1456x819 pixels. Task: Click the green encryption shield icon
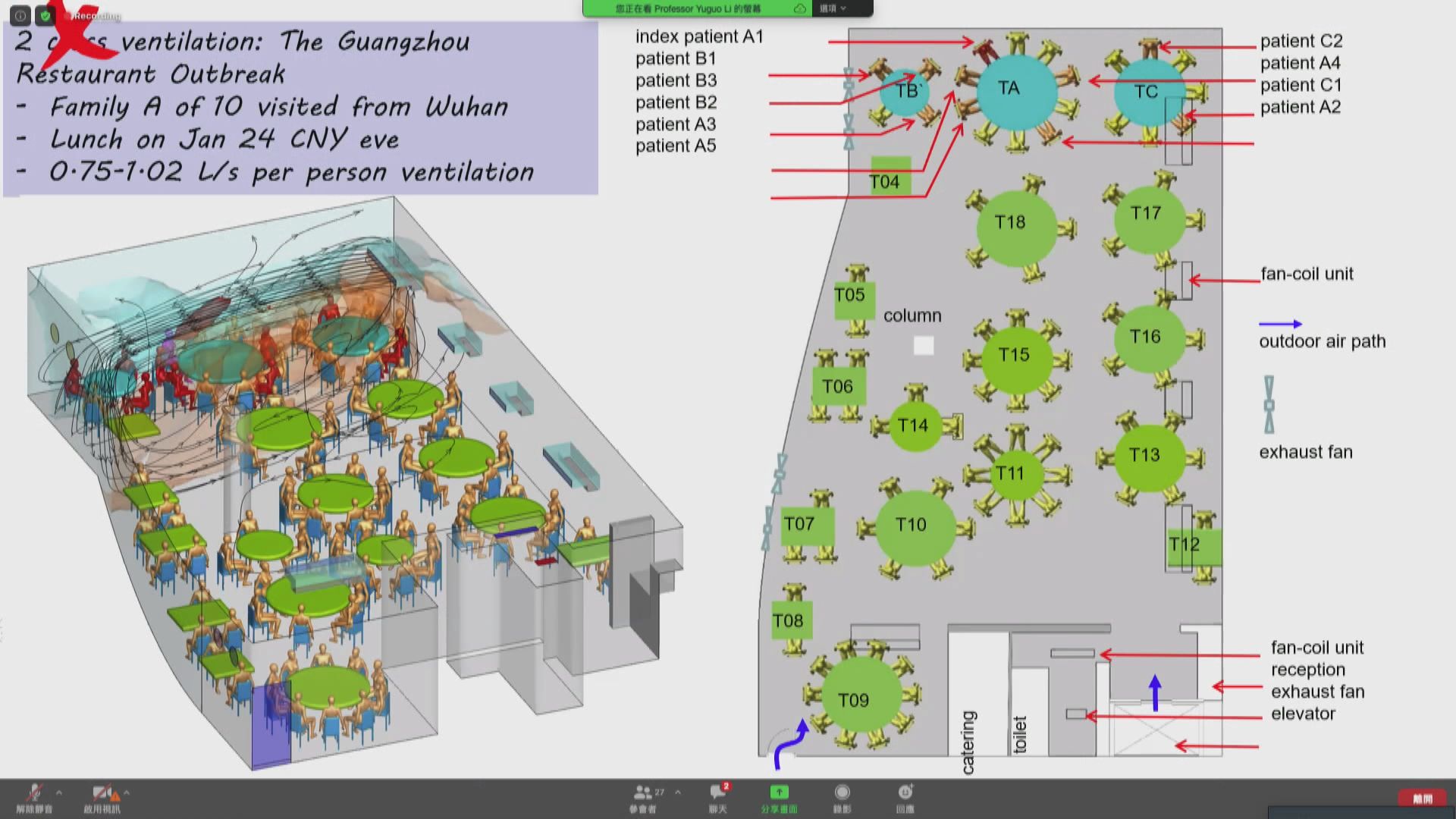point(45,15)
